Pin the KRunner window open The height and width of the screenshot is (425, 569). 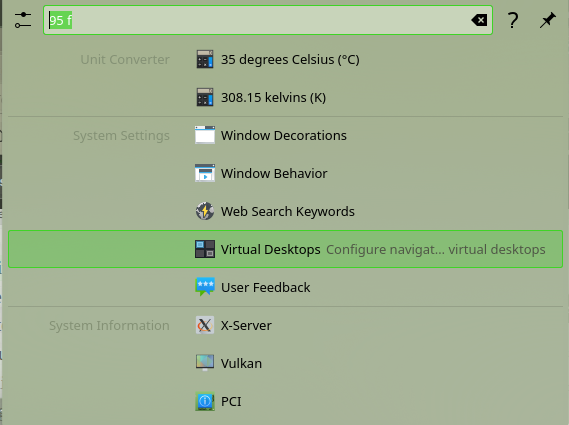click(547, 20)
